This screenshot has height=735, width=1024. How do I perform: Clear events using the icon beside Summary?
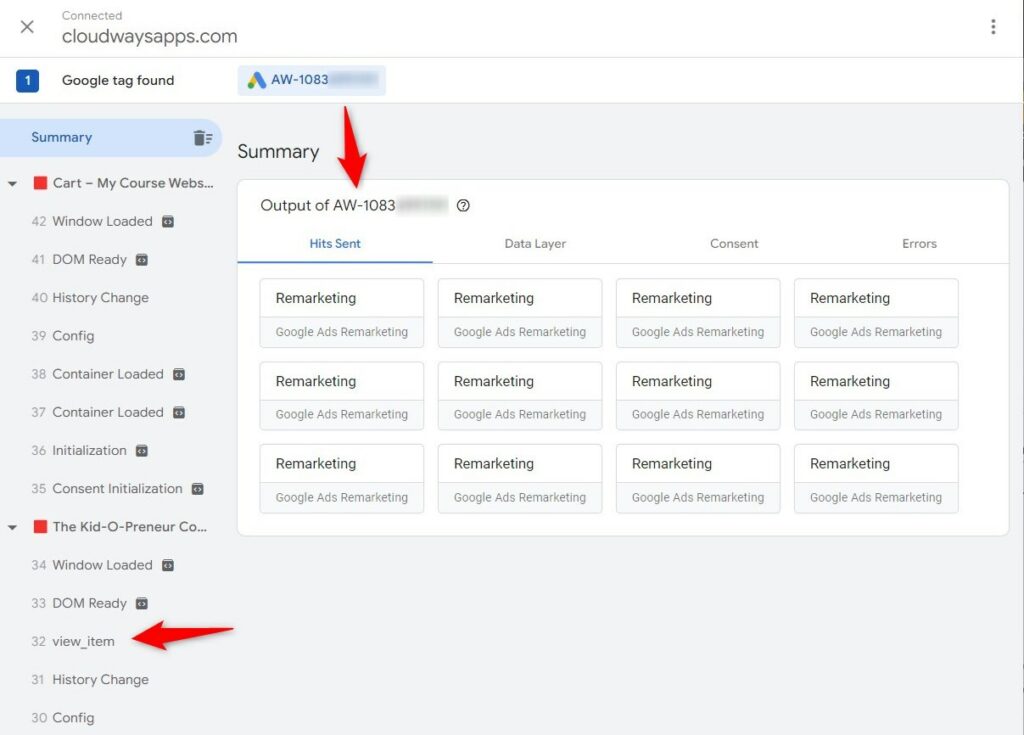202,138
